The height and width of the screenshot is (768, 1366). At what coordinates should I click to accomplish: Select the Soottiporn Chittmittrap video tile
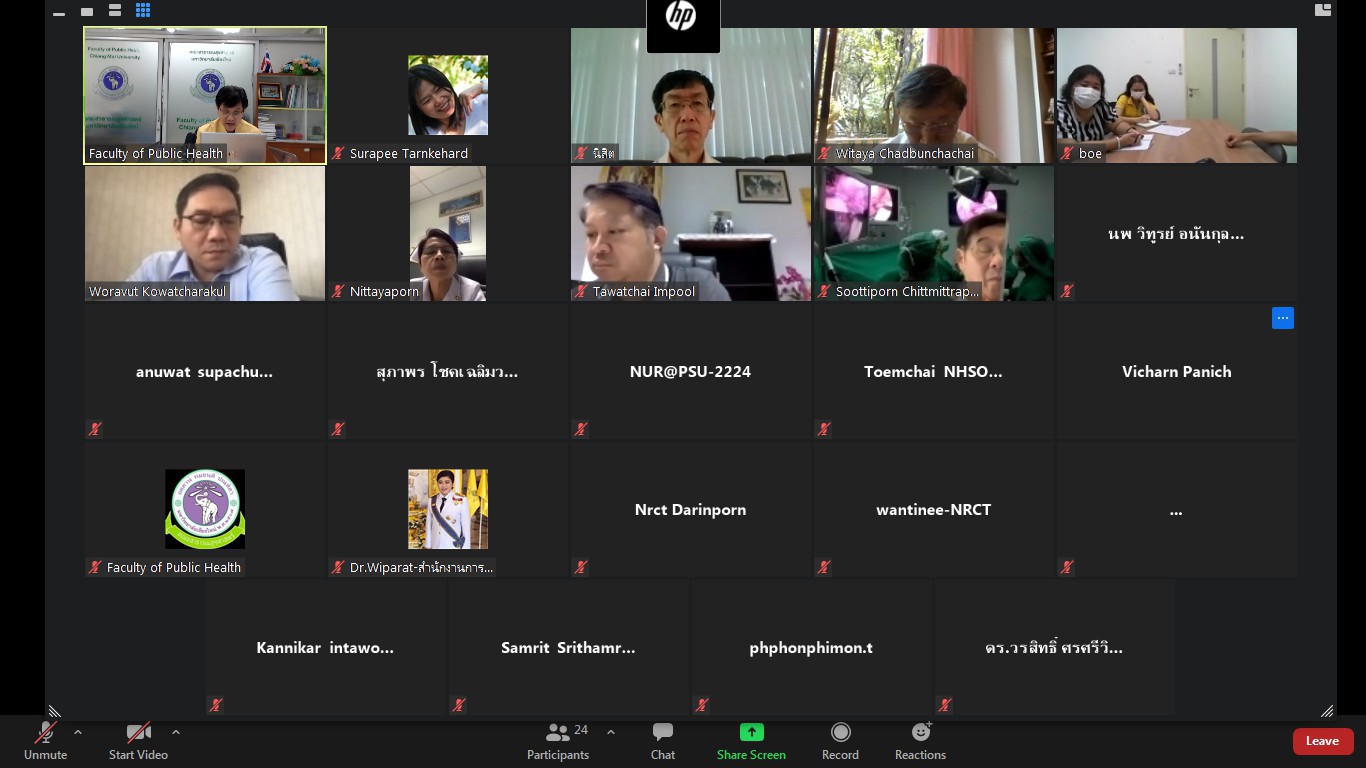(x=933, y=233)
